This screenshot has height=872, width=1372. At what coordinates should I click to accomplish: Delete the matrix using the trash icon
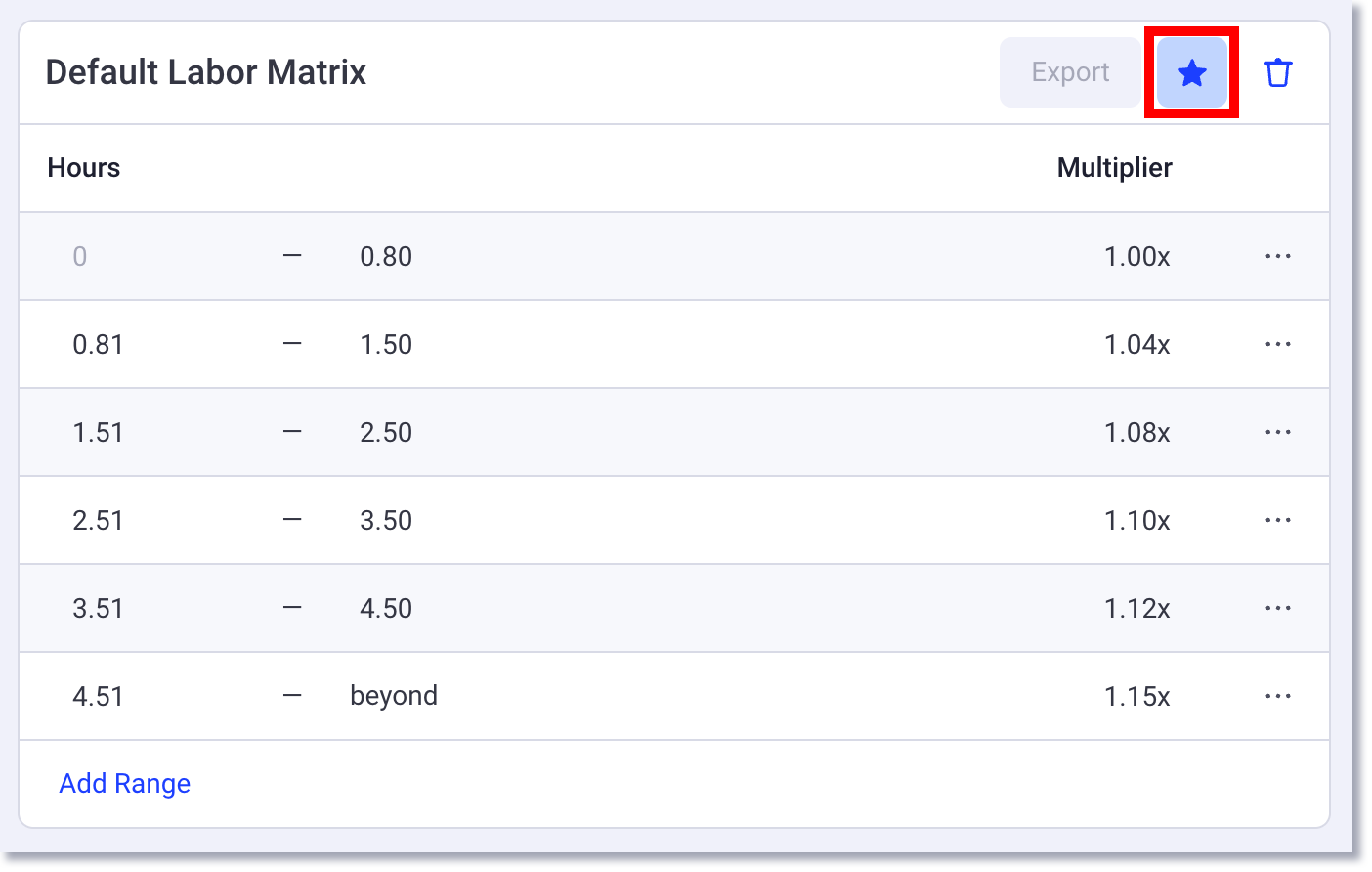tap(1280, 72)
